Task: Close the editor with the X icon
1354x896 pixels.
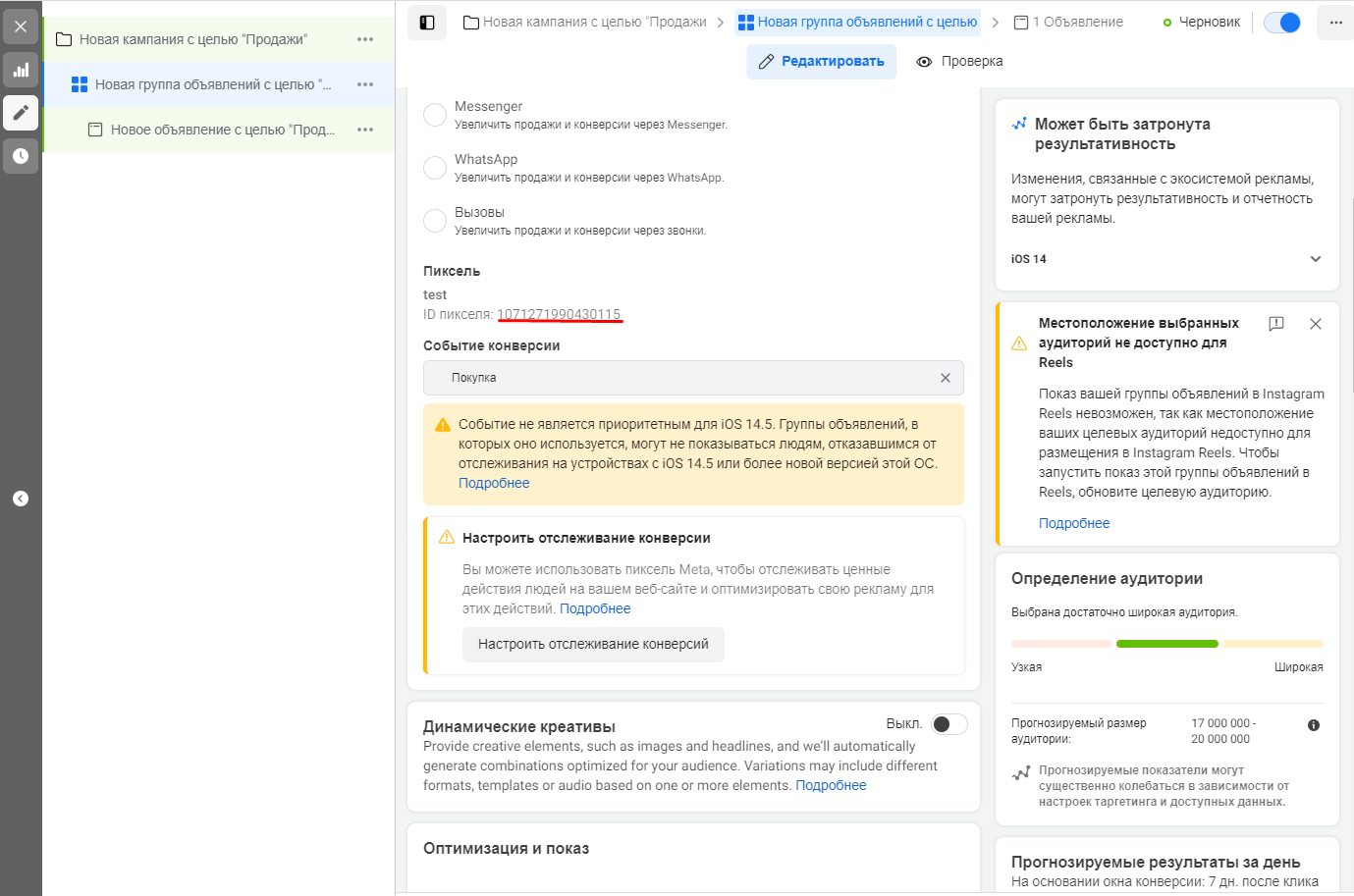Action: coord(21,26)
